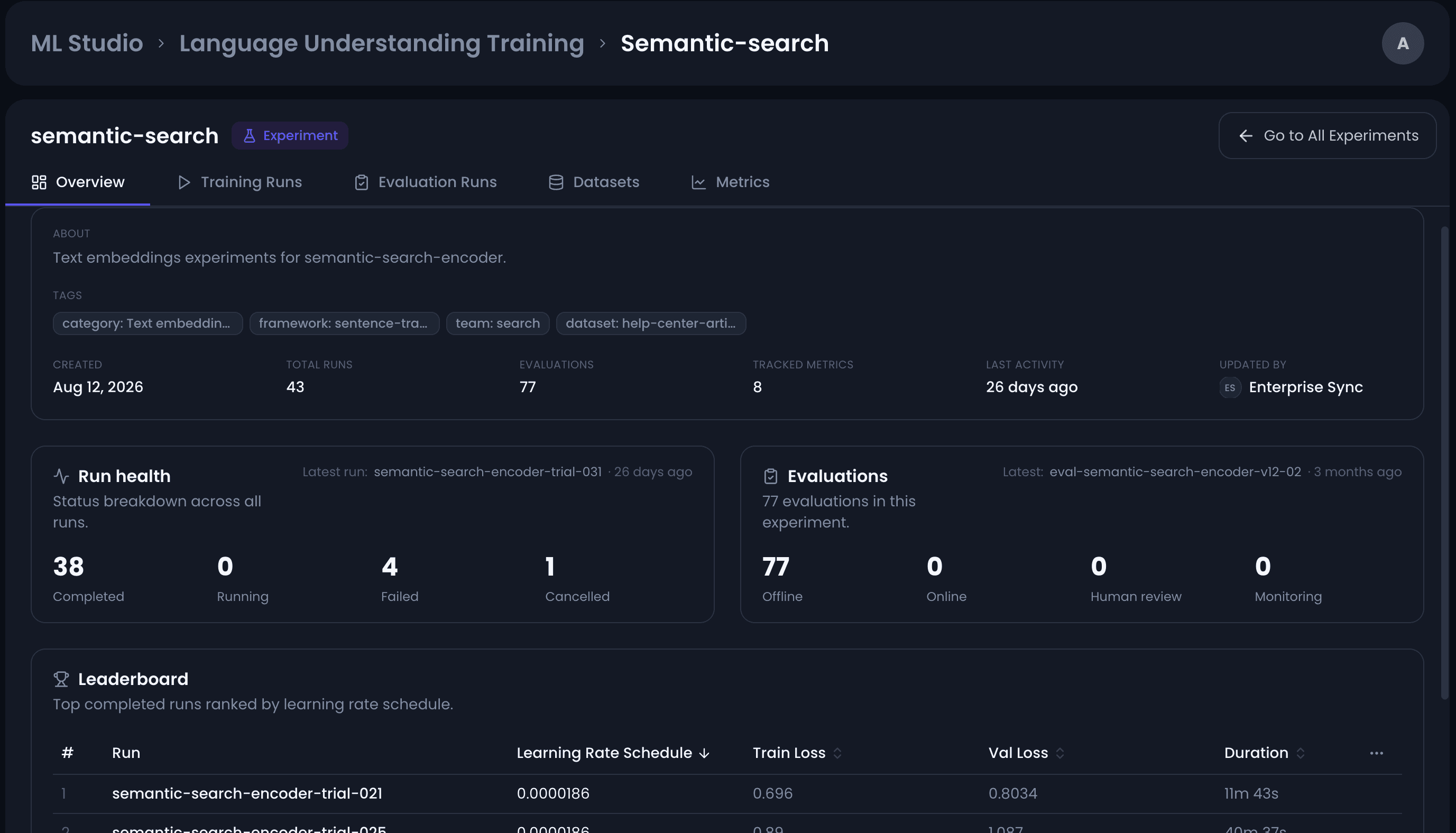Click the Metrics chart icon
Viewport: 1456px width, 833px height.
point(698,182)
